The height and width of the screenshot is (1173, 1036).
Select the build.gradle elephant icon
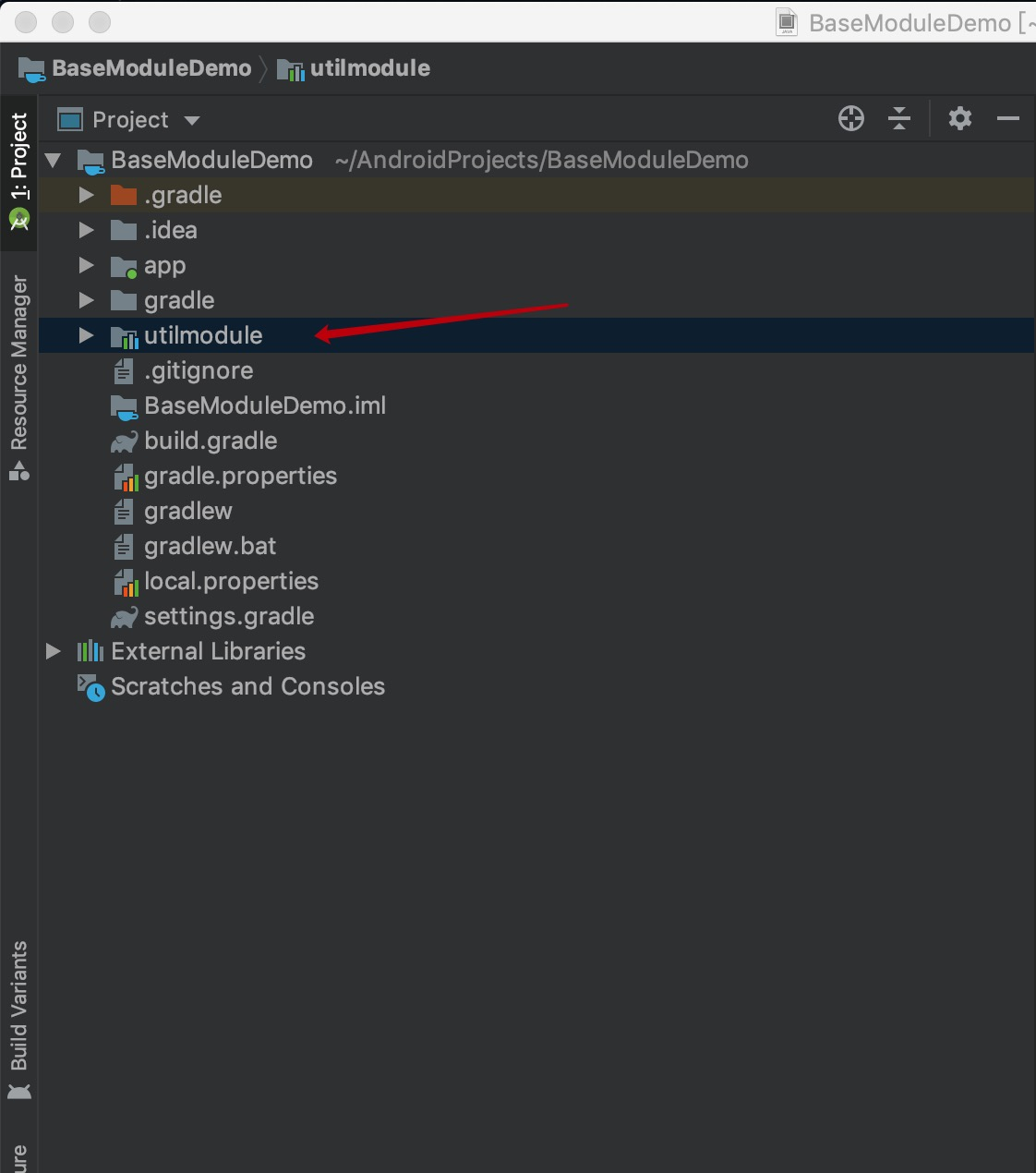coord(124,441)
